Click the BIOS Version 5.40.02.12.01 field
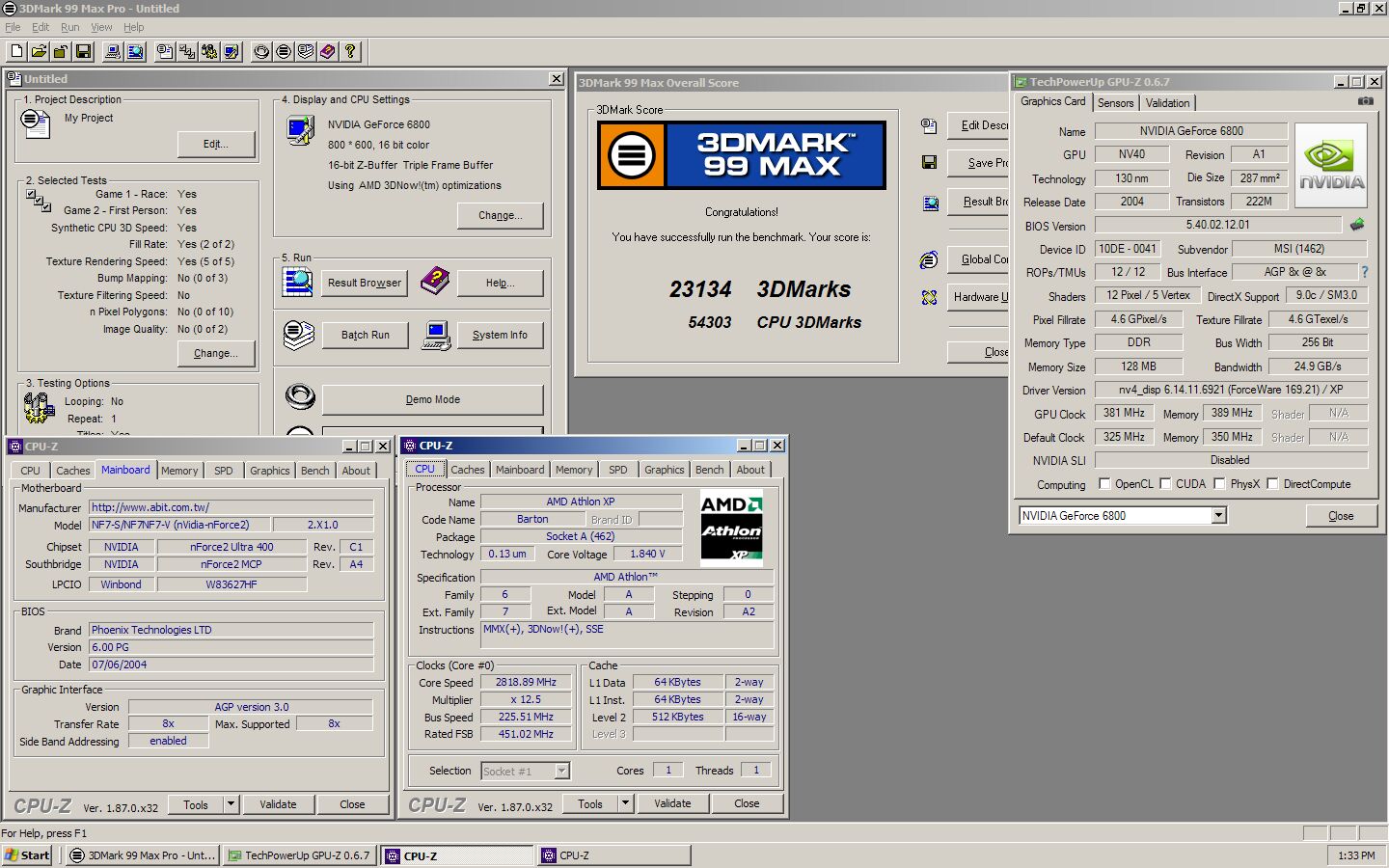 coord(1217,225)
